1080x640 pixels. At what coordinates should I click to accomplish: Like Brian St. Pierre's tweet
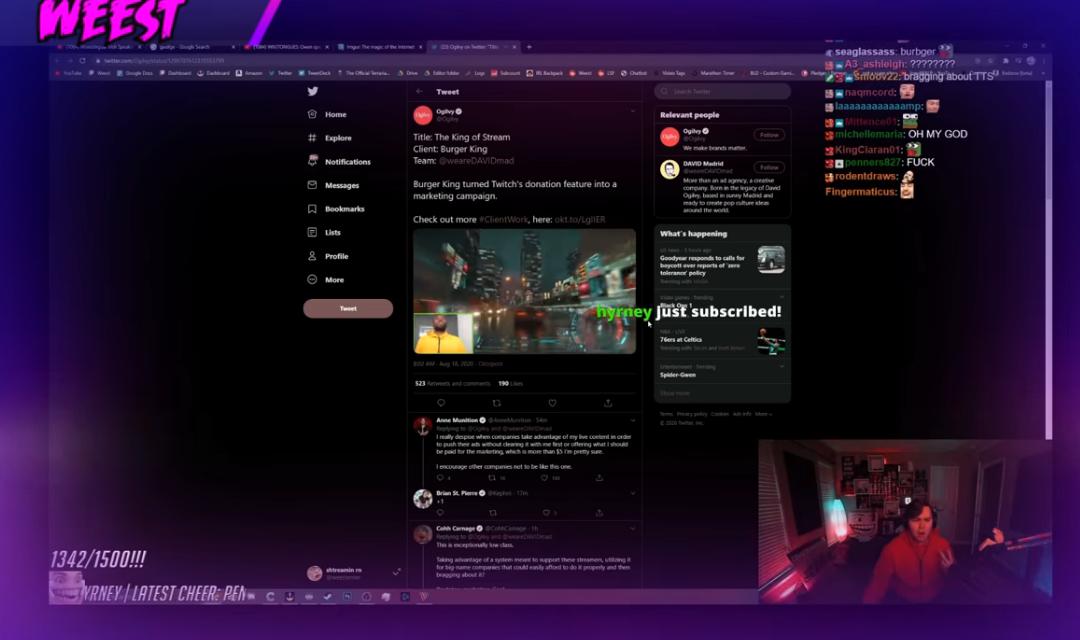click(546, 513)
